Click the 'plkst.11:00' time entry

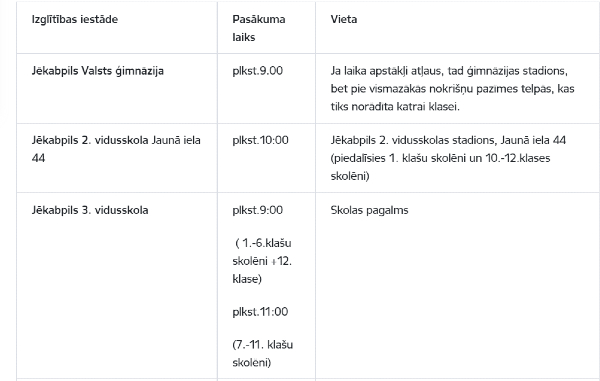click(260, 312)
